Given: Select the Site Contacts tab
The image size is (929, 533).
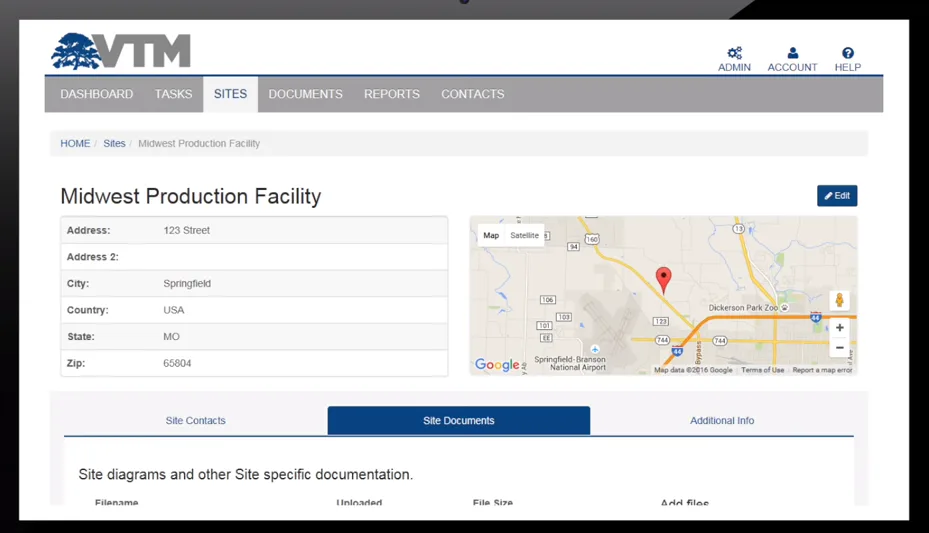Looking at the screenshot, I should coord(196,420).
